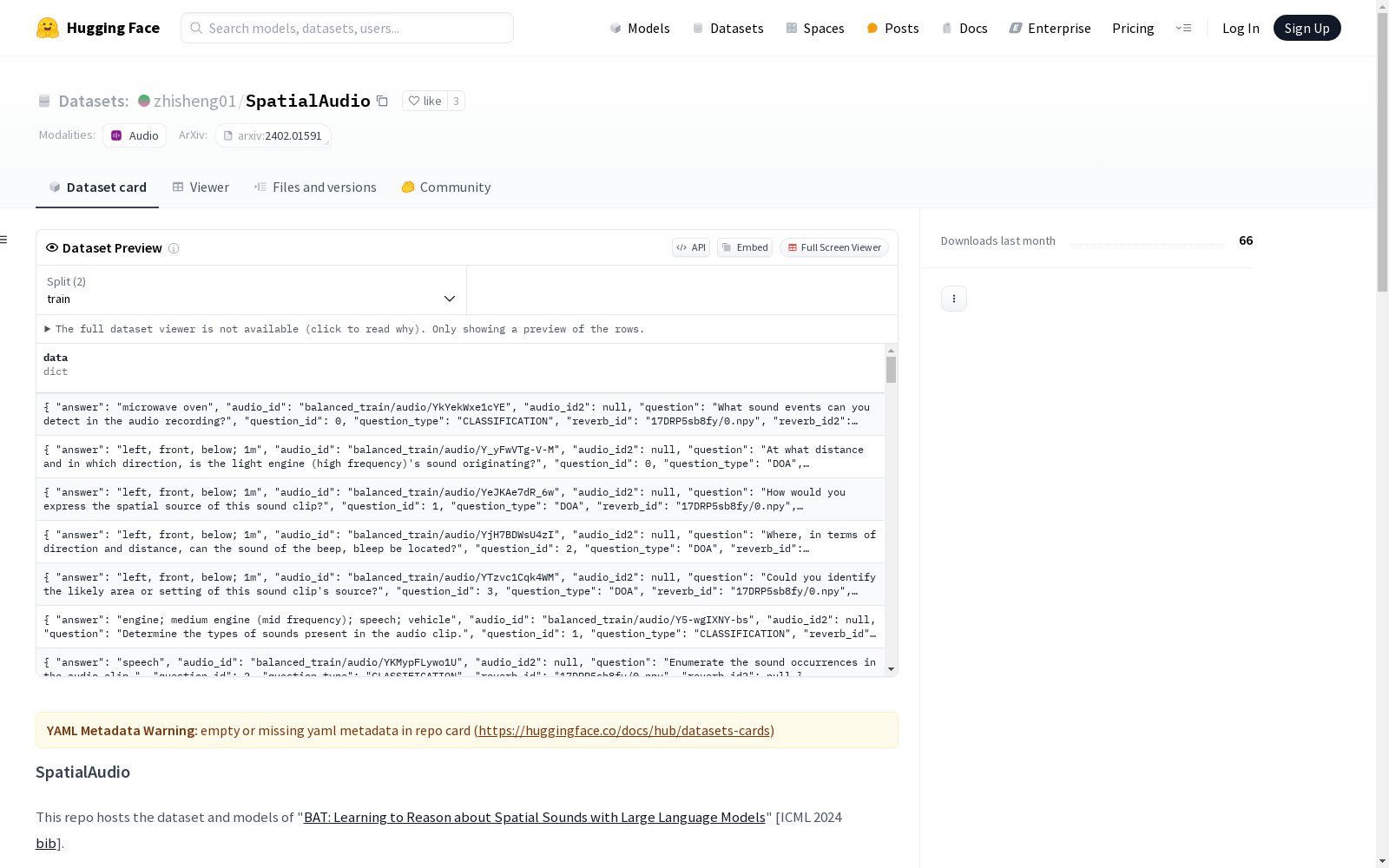Expand the Split train dropdown

pyautogui.click(x=251, y=290)
